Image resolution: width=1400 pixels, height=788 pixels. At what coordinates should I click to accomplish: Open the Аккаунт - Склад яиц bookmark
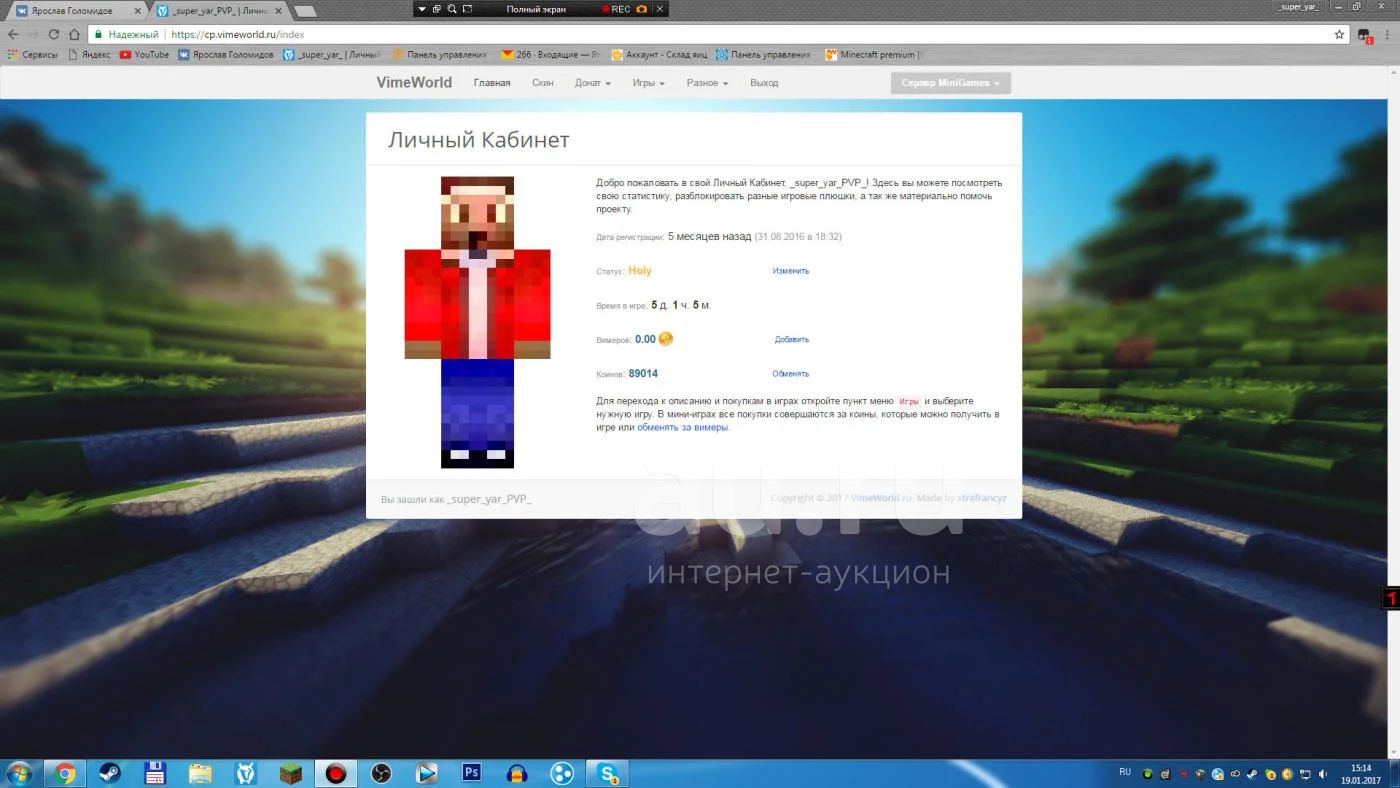pyautogui.click(x=660, y=55)
